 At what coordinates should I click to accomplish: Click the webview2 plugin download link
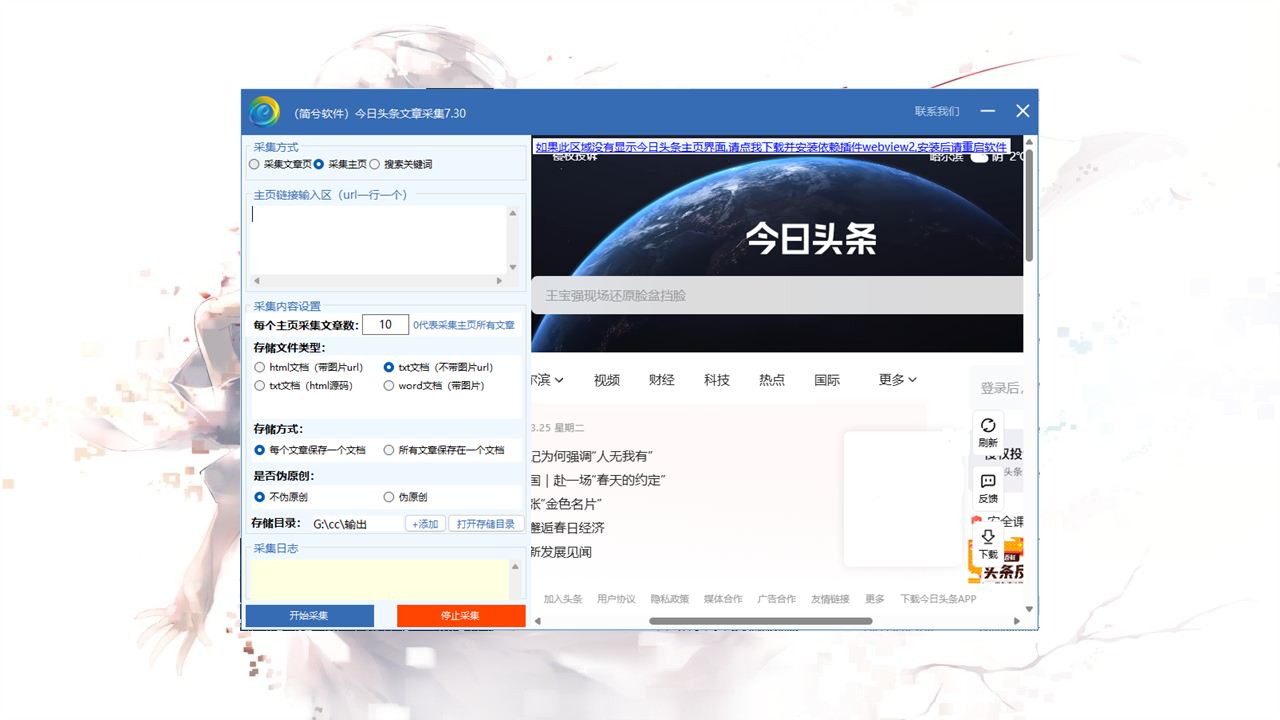click(x=770, y=147)
